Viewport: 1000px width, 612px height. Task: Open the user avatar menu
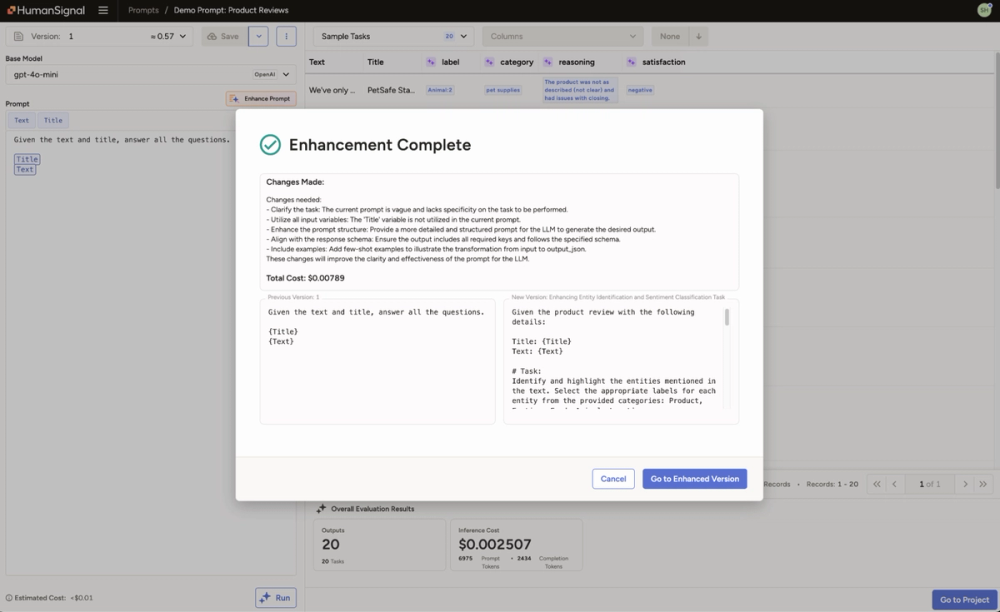[984, 10]
